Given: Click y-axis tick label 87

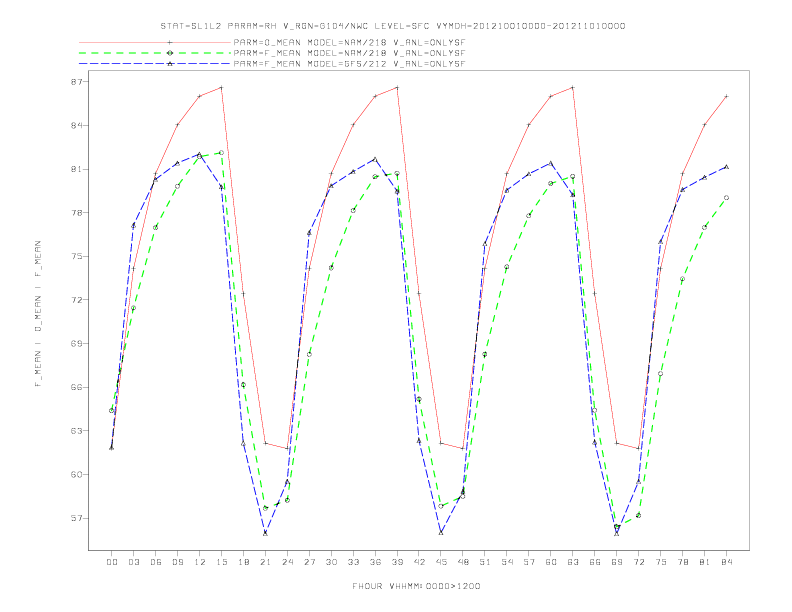Looking at the screenshot, I should (76, 82).
